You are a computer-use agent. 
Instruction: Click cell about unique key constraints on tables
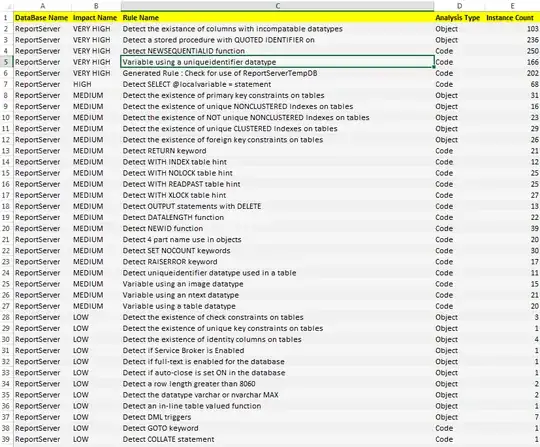coord(277,328)
